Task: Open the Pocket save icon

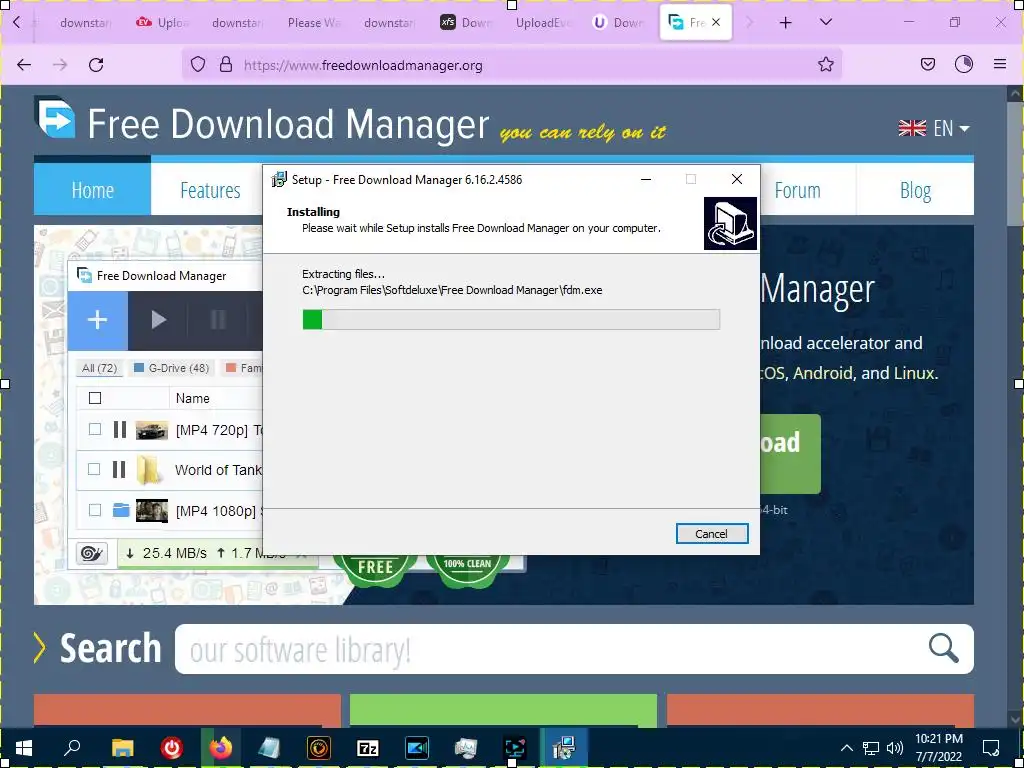Action: tap(928, 65)
